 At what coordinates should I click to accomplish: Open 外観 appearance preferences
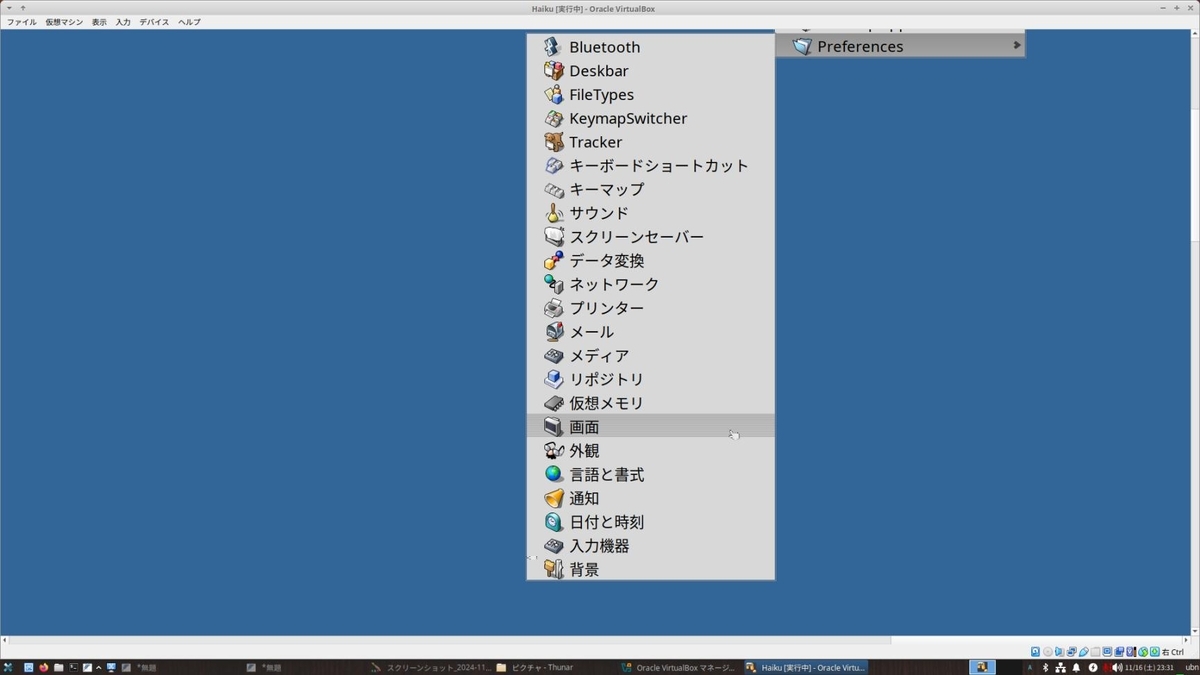pos(650,451)
